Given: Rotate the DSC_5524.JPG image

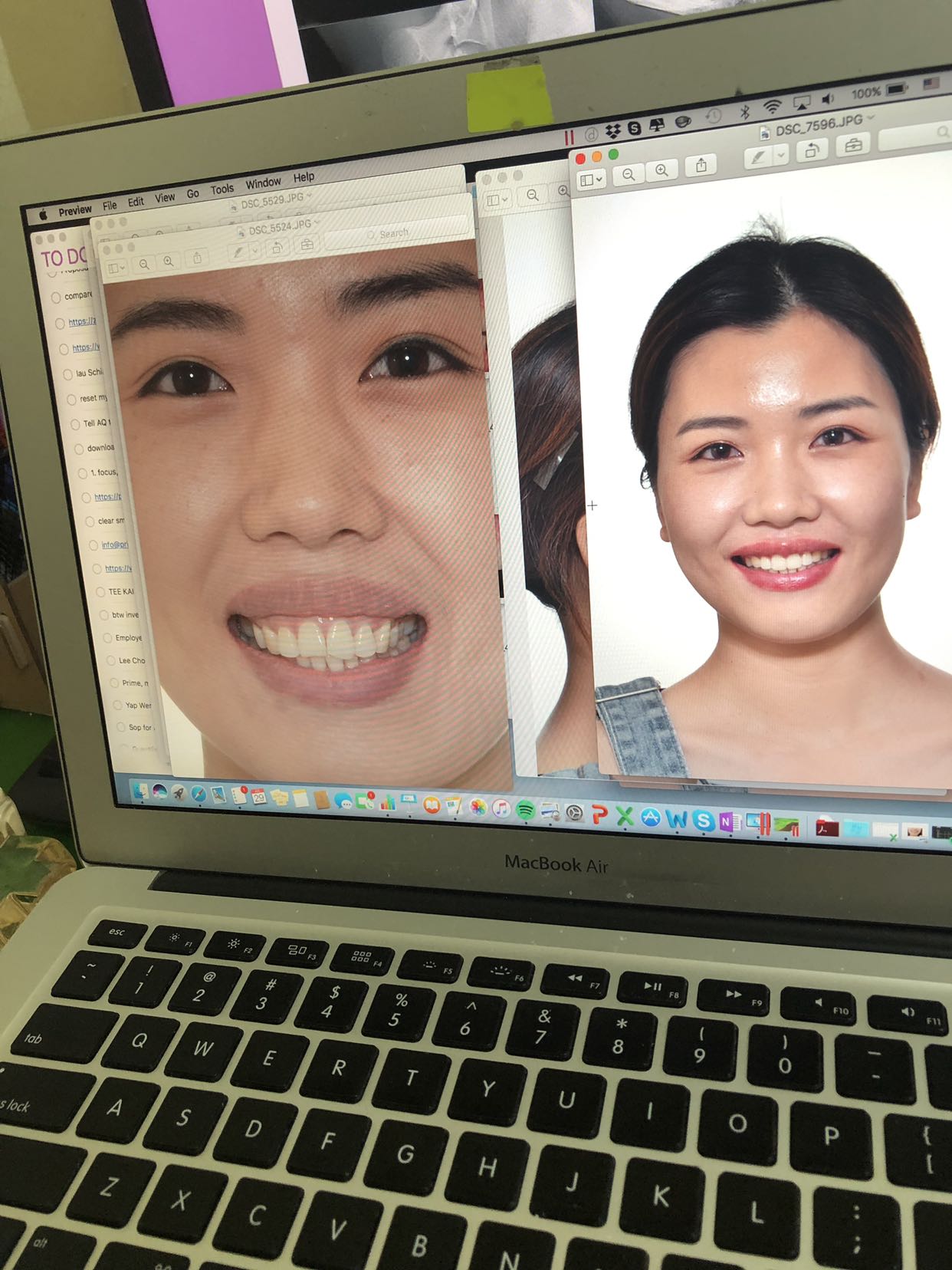Looking at the screenshot, I should pos(277,248).
